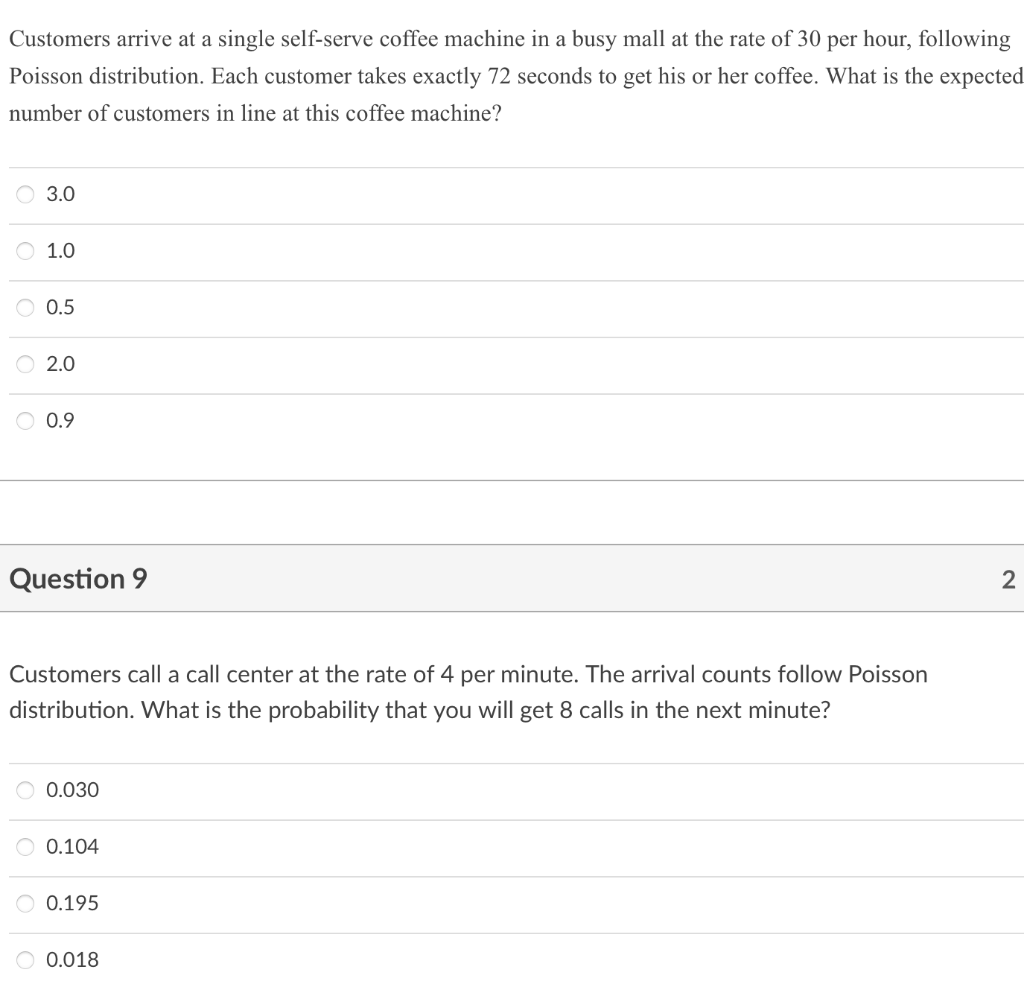Select the 0.9 radio button
This screenshot has height=990, width=1024.
[x=25, y=421]
